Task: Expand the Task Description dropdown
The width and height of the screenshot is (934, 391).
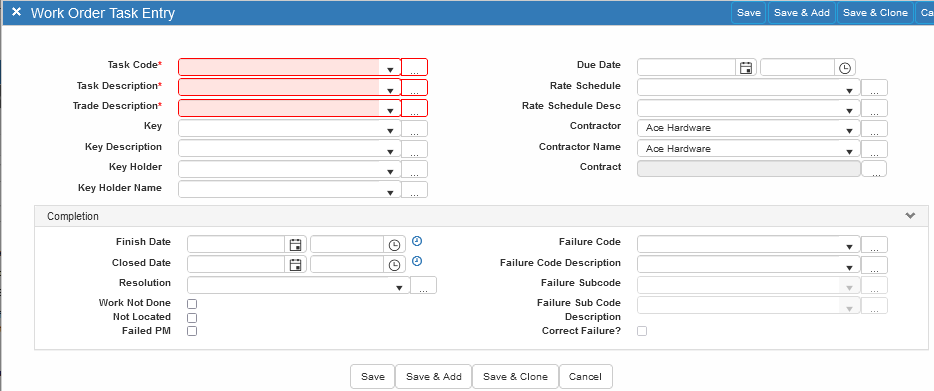Action: pos(390,91)
